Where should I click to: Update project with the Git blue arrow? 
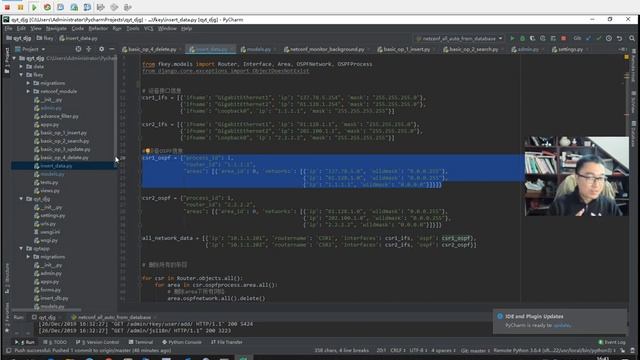point(588,38)
